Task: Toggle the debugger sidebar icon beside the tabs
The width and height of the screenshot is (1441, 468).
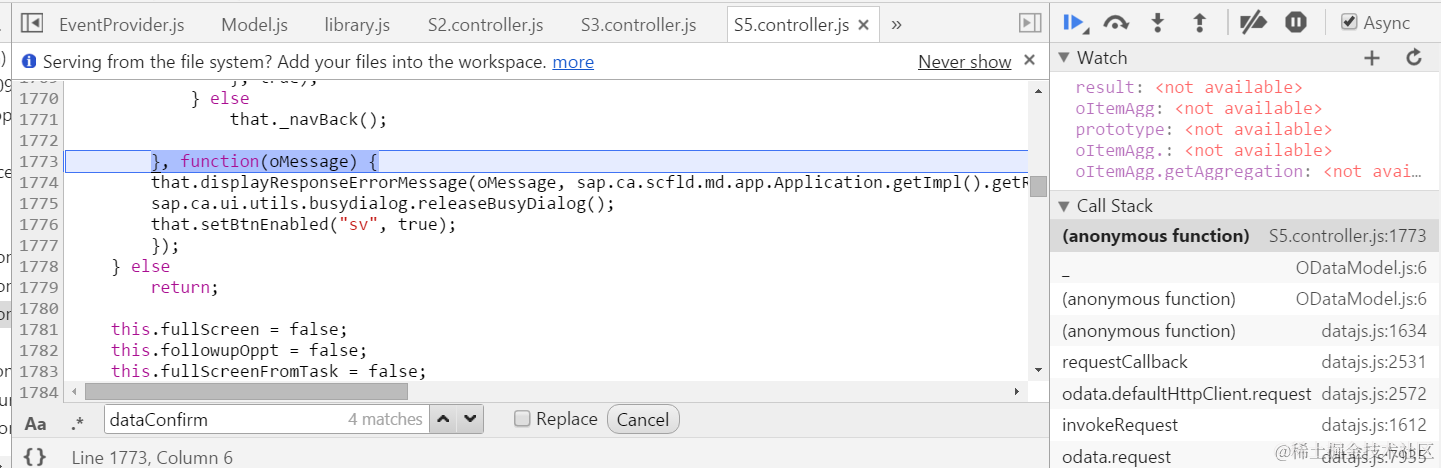Action: point(1029,23)
